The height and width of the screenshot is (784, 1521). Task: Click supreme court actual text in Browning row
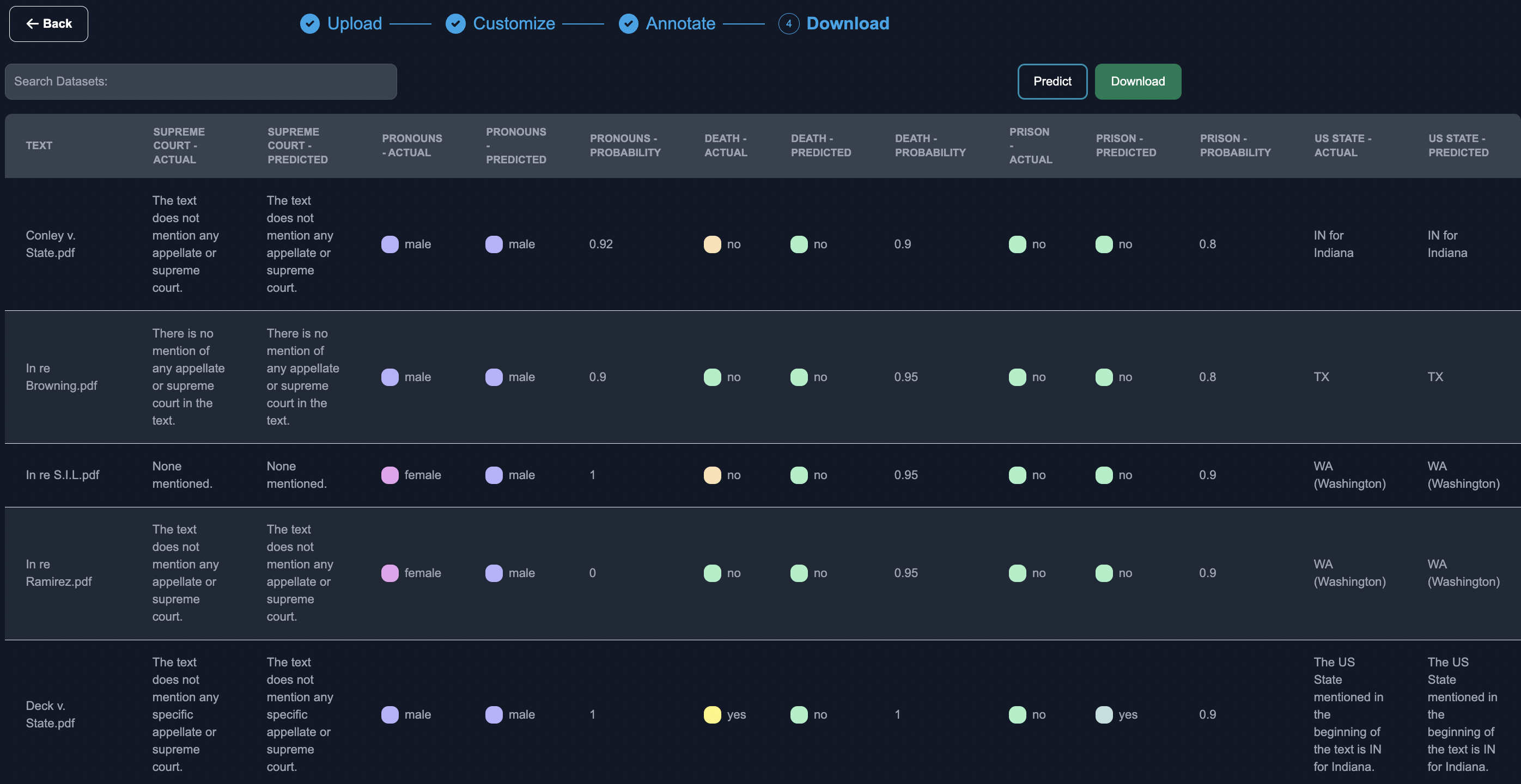tap(188, 377)
